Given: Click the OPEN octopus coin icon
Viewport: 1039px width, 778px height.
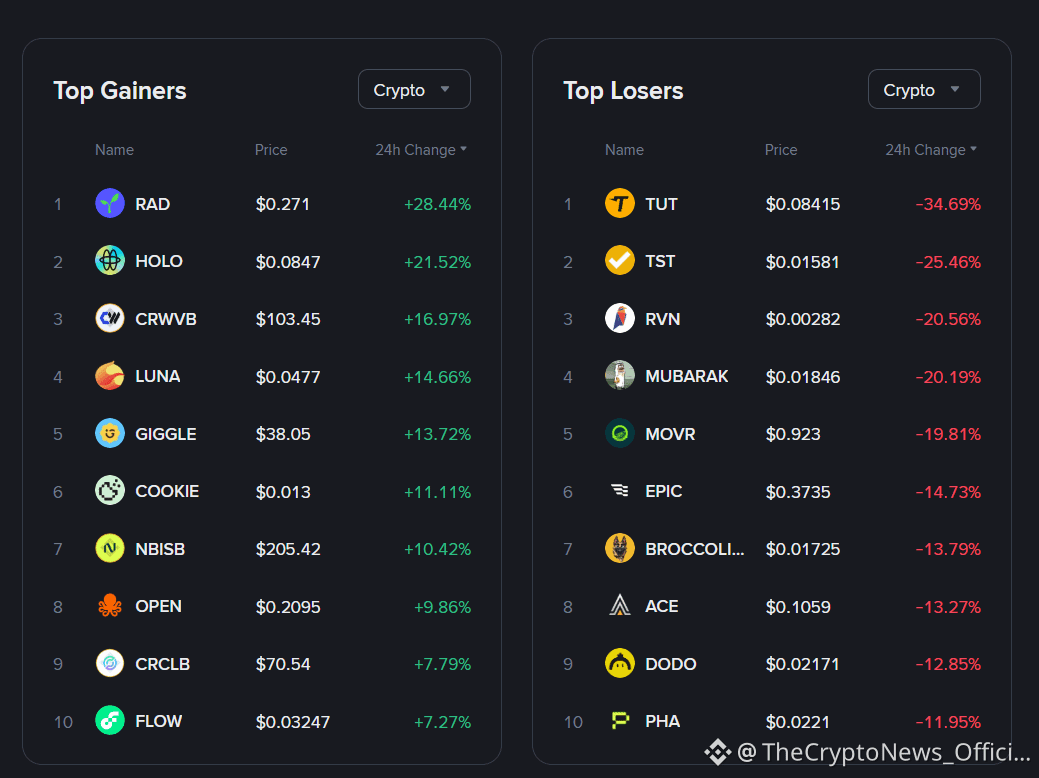Looking at the screenshot, I should pos(110,606).
